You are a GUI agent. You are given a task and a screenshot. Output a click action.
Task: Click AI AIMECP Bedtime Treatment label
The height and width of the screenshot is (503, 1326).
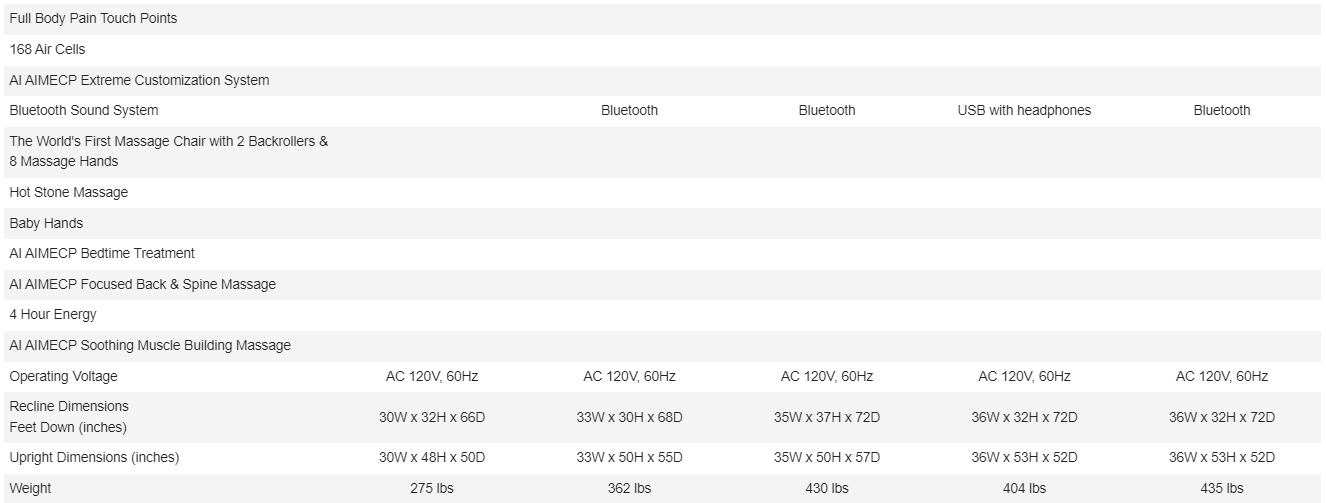[x=102, y=253]
